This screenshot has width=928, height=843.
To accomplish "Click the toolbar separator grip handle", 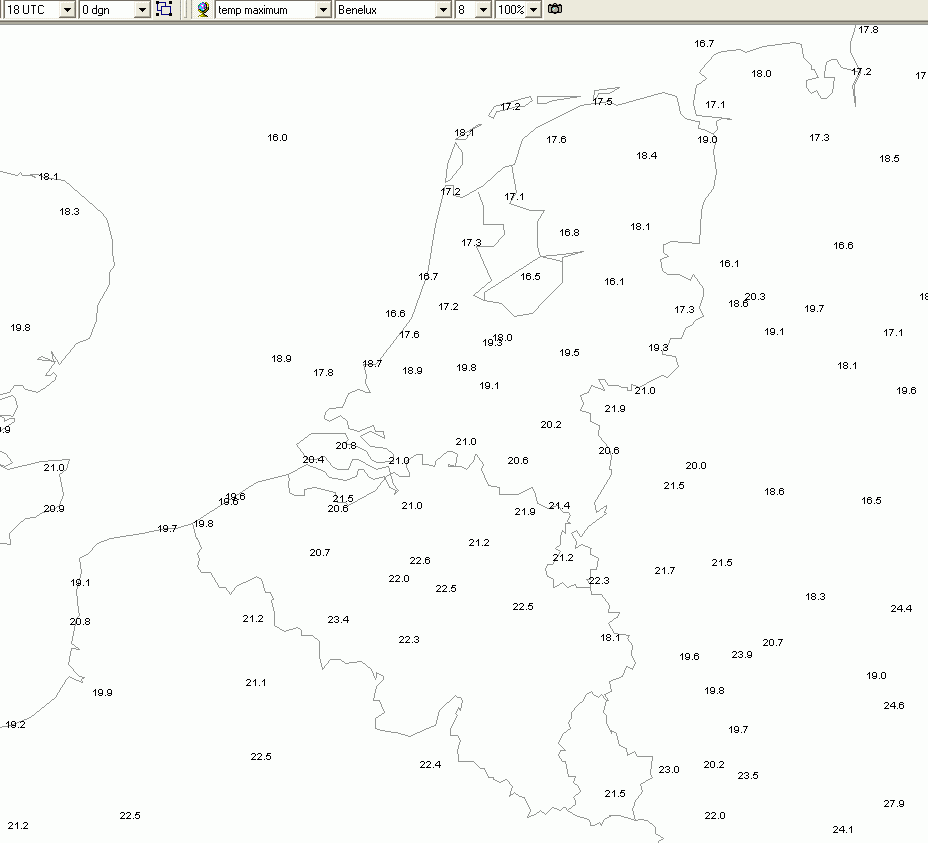I will [185, 9].
